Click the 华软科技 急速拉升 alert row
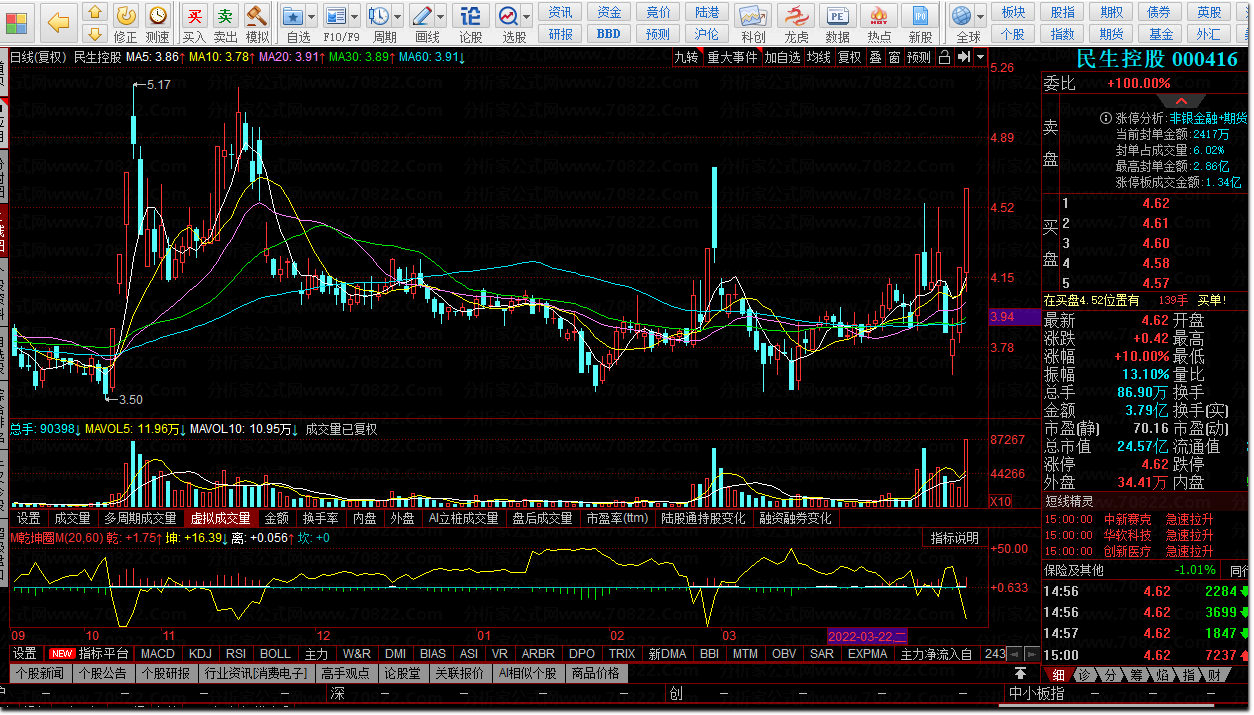This screenshot has height=715, width=1254. 1145,536
